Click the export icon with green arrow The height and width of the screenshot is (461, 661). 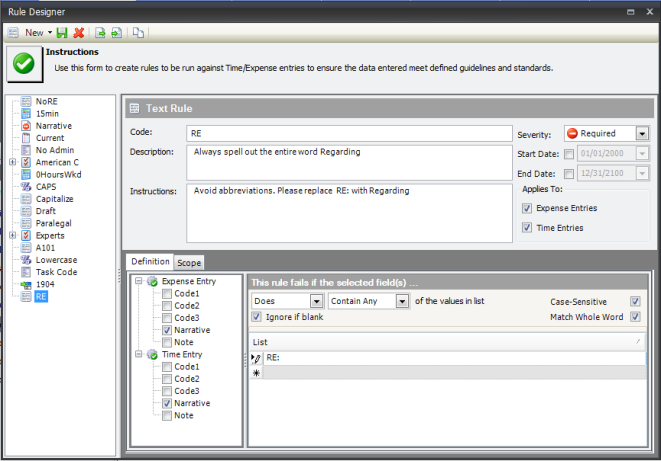pos(100,33)
